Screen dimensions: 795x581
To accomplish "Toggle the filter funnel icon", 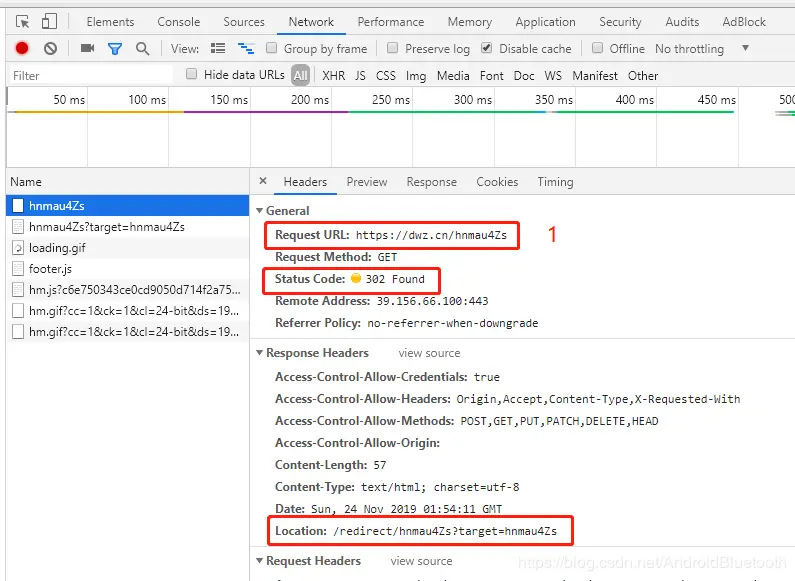I will tap(115, 49).
